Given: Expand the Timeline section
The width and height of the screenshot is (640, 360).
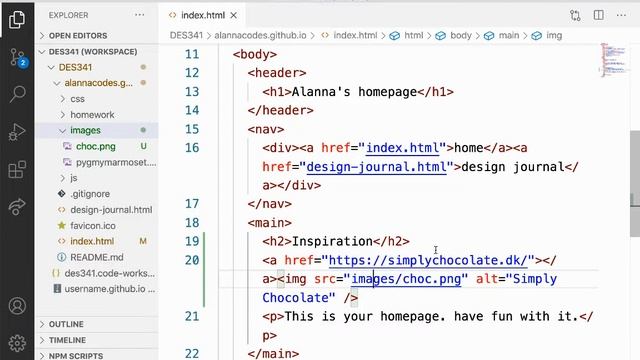Looking at the screenshot, I should click(97, 340).
